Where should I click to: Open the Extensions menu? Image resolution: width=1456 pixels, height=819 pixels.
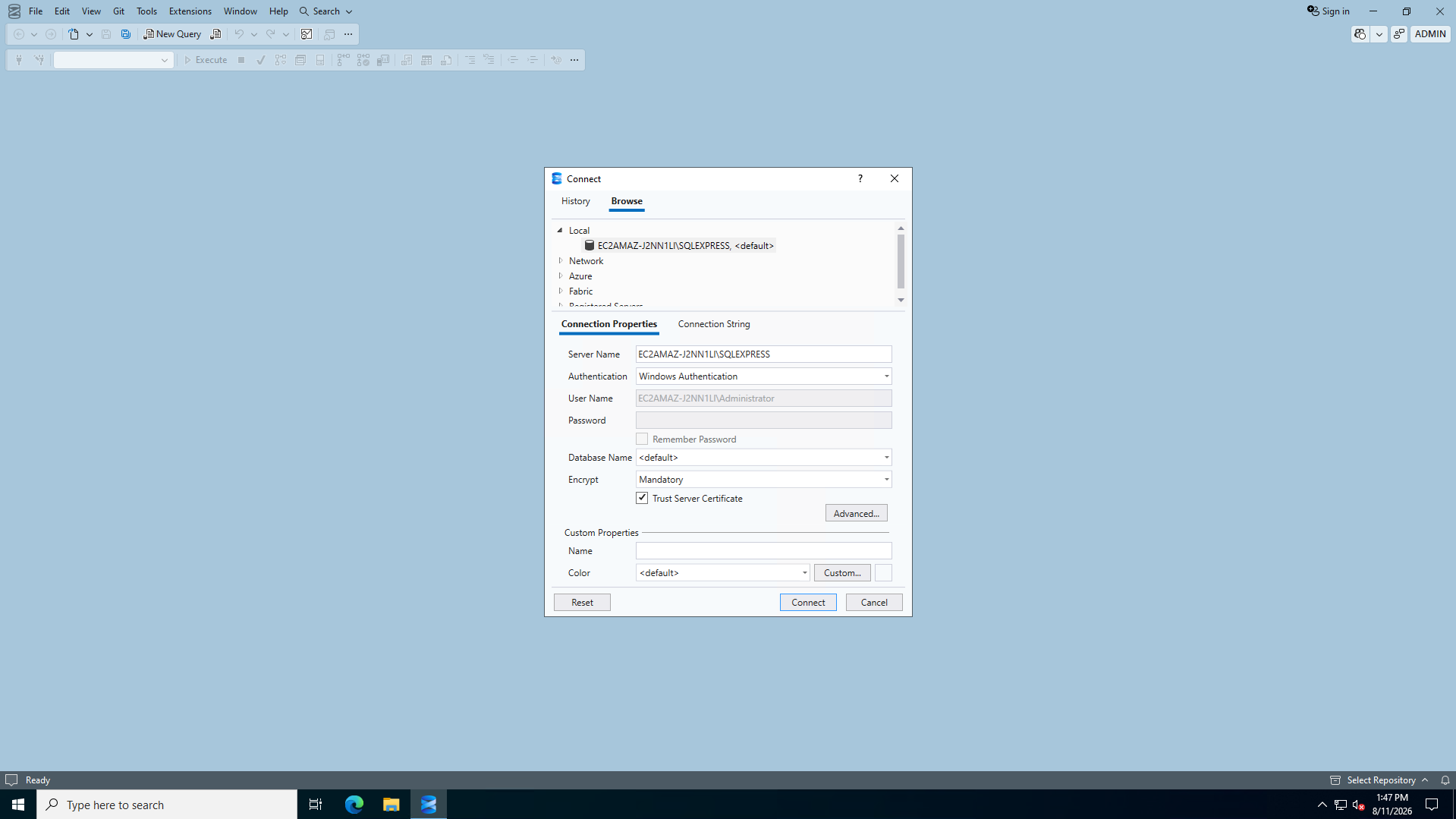[190, 11]
